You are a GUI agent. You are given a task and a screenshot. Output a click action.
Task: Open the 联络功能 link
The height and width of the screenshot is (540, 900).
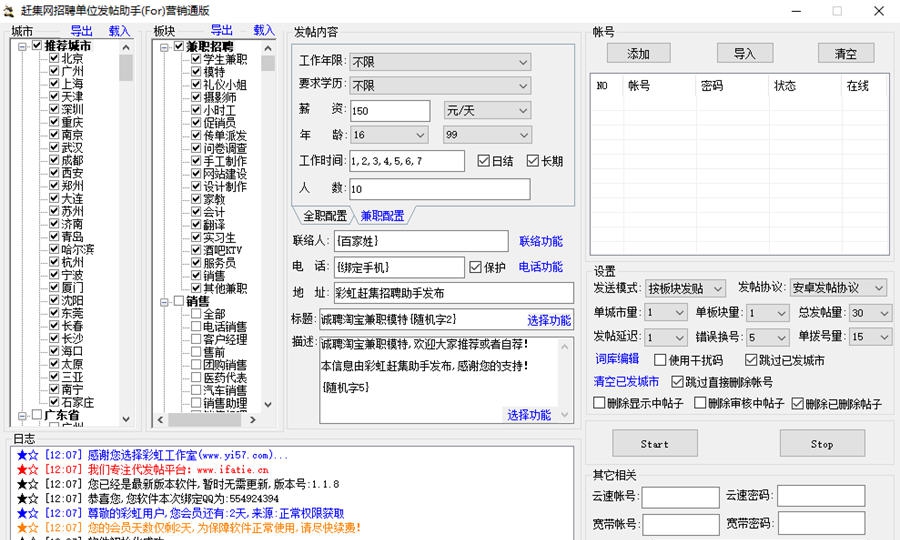pos(541,241)
